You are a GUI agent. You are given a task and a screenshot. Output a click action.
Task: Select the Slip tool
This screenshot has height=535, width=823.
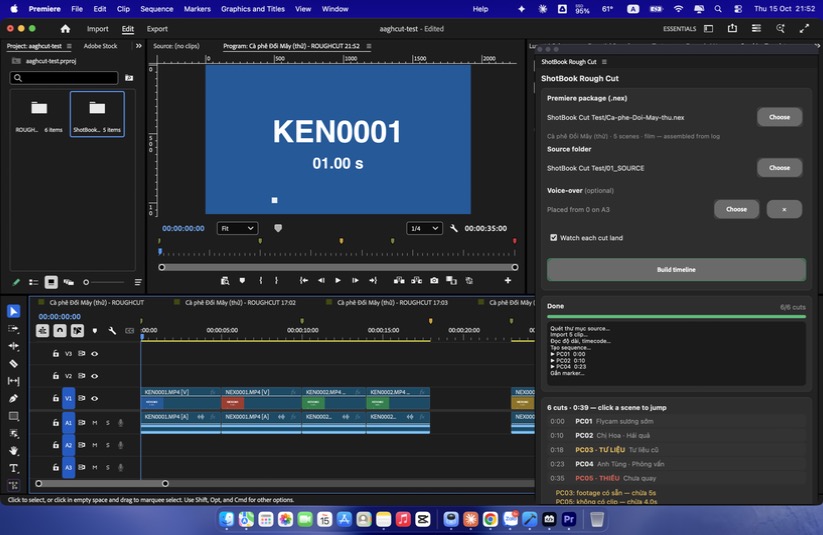14,381
